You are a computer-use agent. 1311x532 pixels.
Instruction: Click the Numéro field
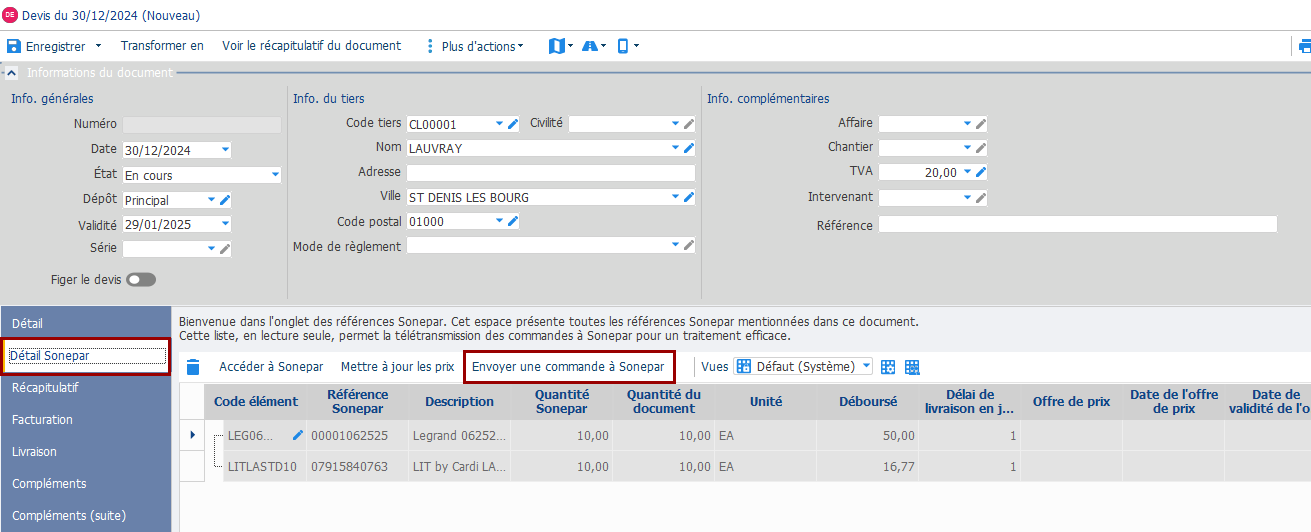tap(201, 125)
